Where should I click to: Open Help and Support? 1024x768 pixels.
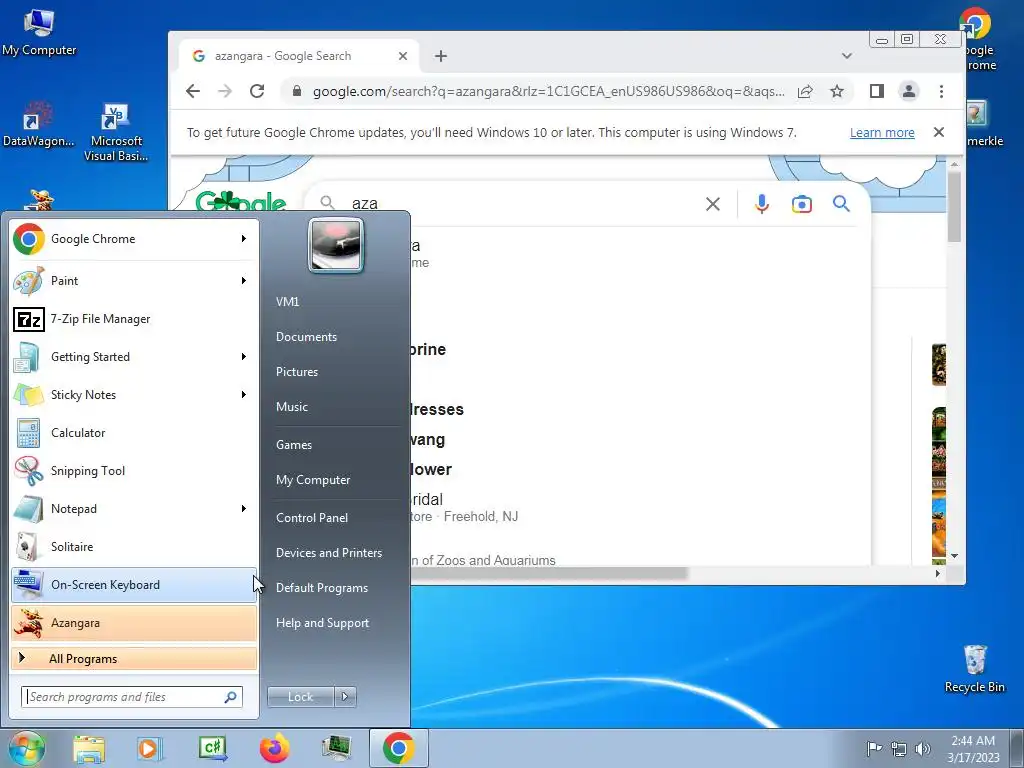tap(322, 623)
